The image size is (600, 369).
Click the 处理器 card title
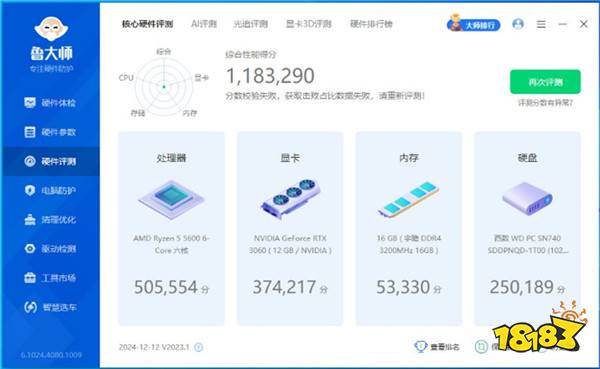[171, 158]
